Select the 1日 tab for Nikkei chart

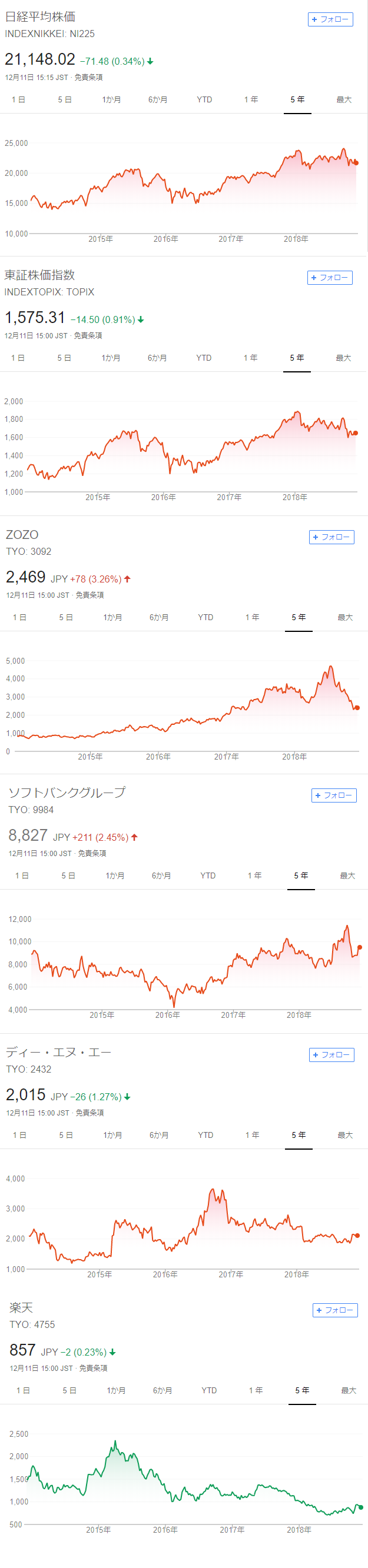19,100
